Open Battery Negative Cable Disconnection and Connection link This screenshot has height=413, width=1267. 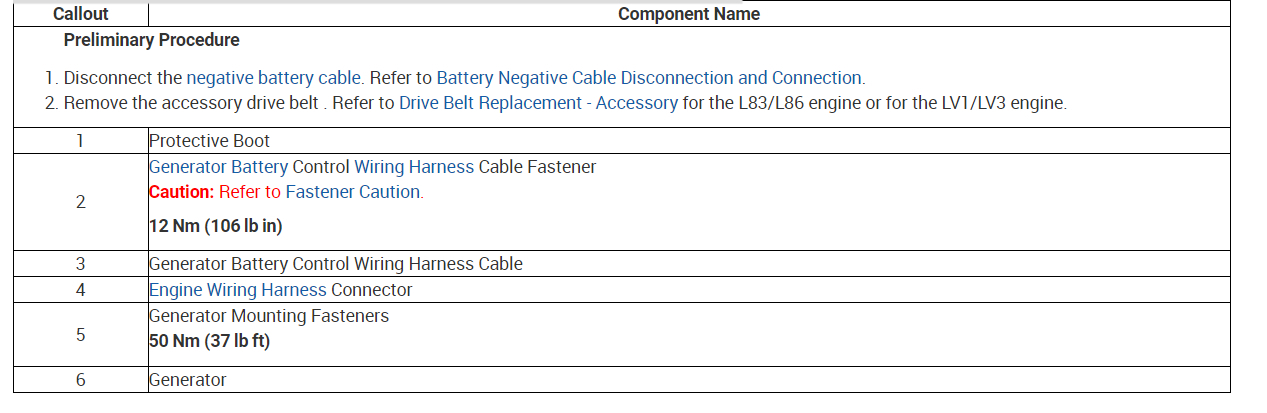(x=650, y=78)
